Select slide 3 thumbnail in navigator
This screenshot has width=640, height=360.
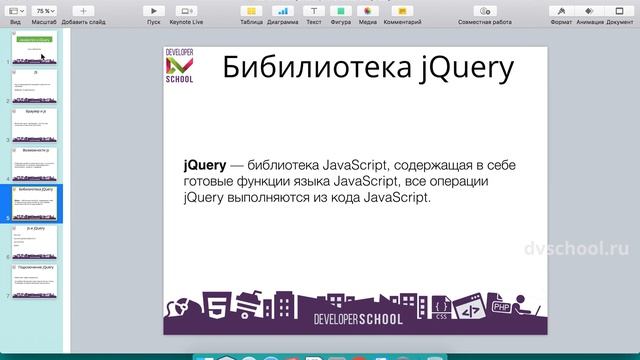pos(34,125)
